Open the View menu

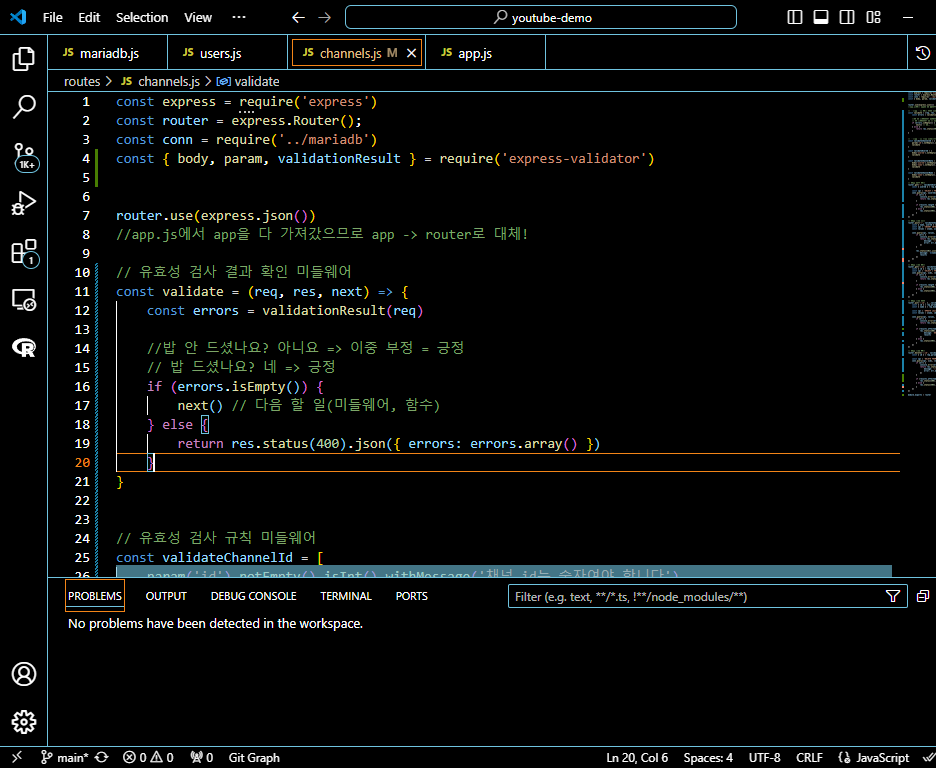198,17
